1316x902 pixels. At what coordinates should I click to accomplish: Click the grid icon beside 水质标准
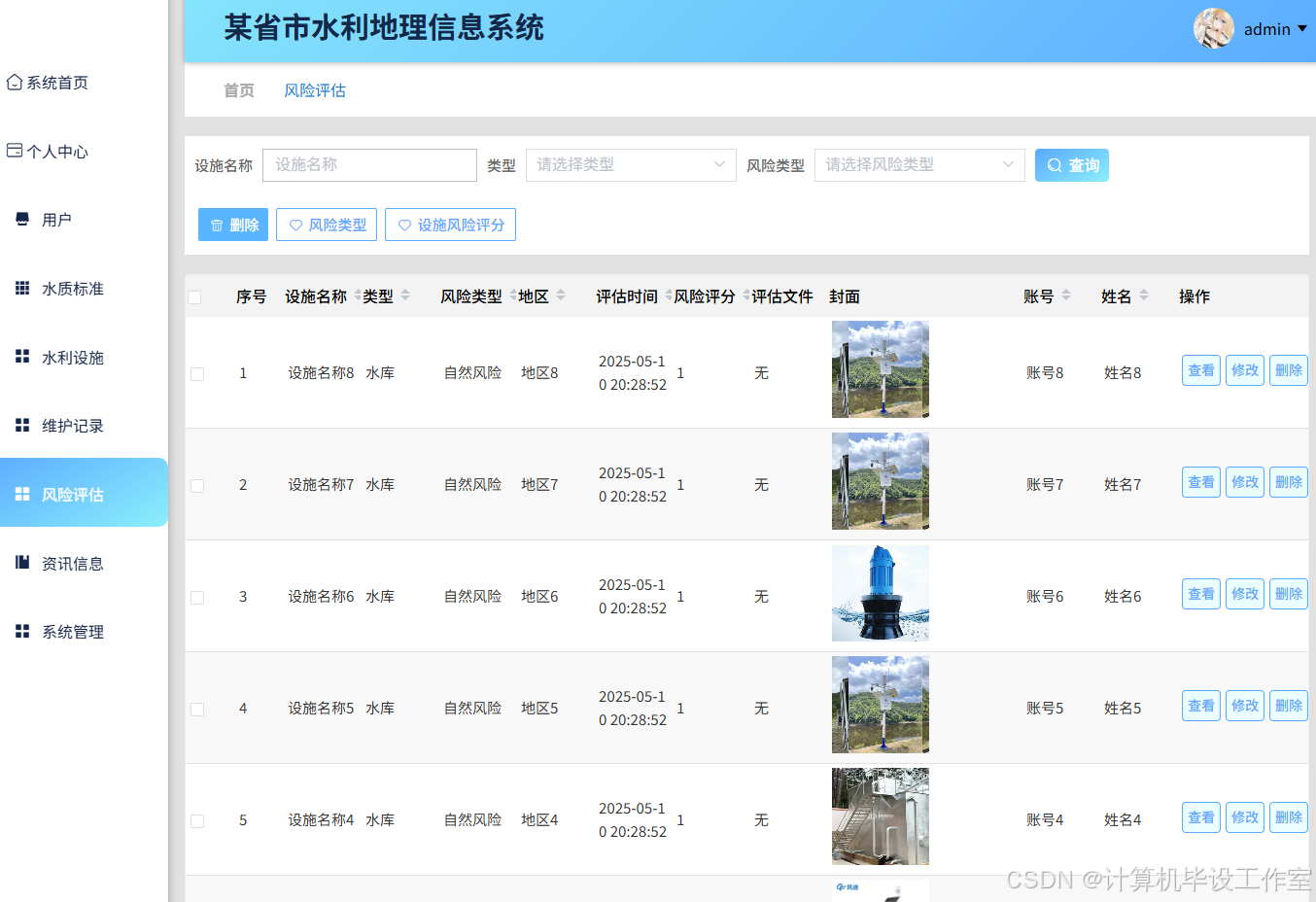22,288
